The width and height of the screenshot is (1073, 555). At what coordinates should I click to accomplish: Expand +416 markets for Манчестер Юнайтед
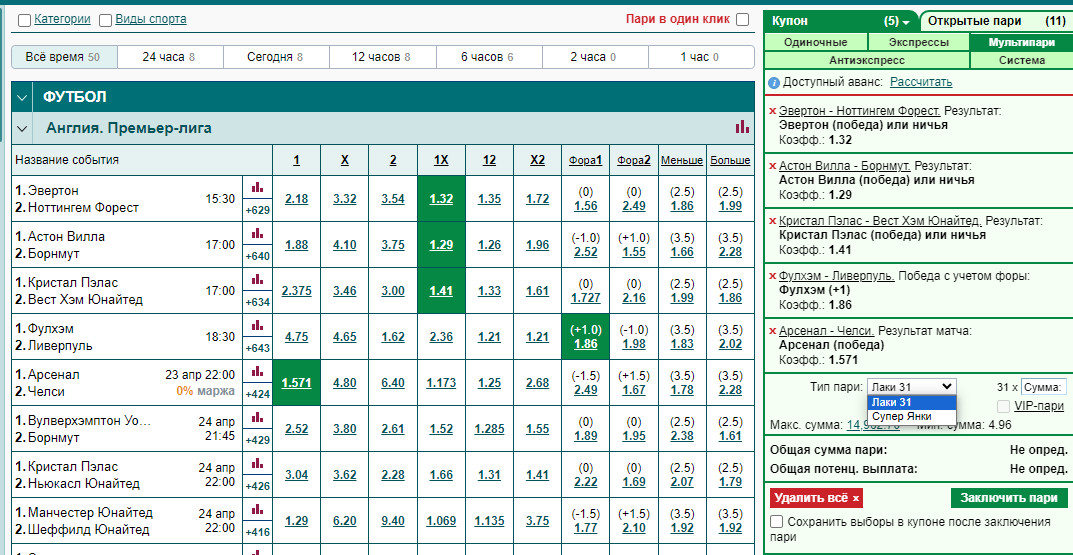click(257, 533)
